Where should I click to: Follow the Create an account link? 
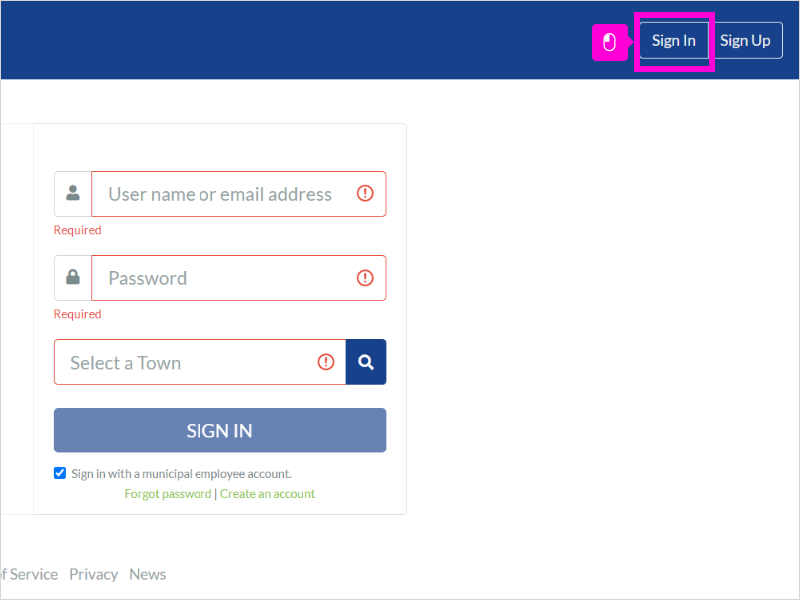pyautogui.click(x=267, y=494)
